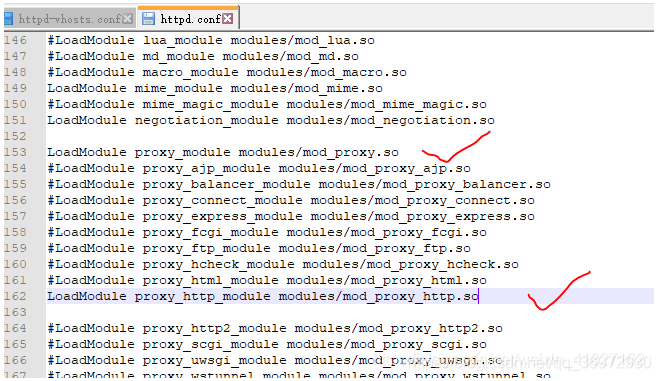Close the httpd.conf tab
Screen dimensions: 661x381
click(x=228, y=19)
